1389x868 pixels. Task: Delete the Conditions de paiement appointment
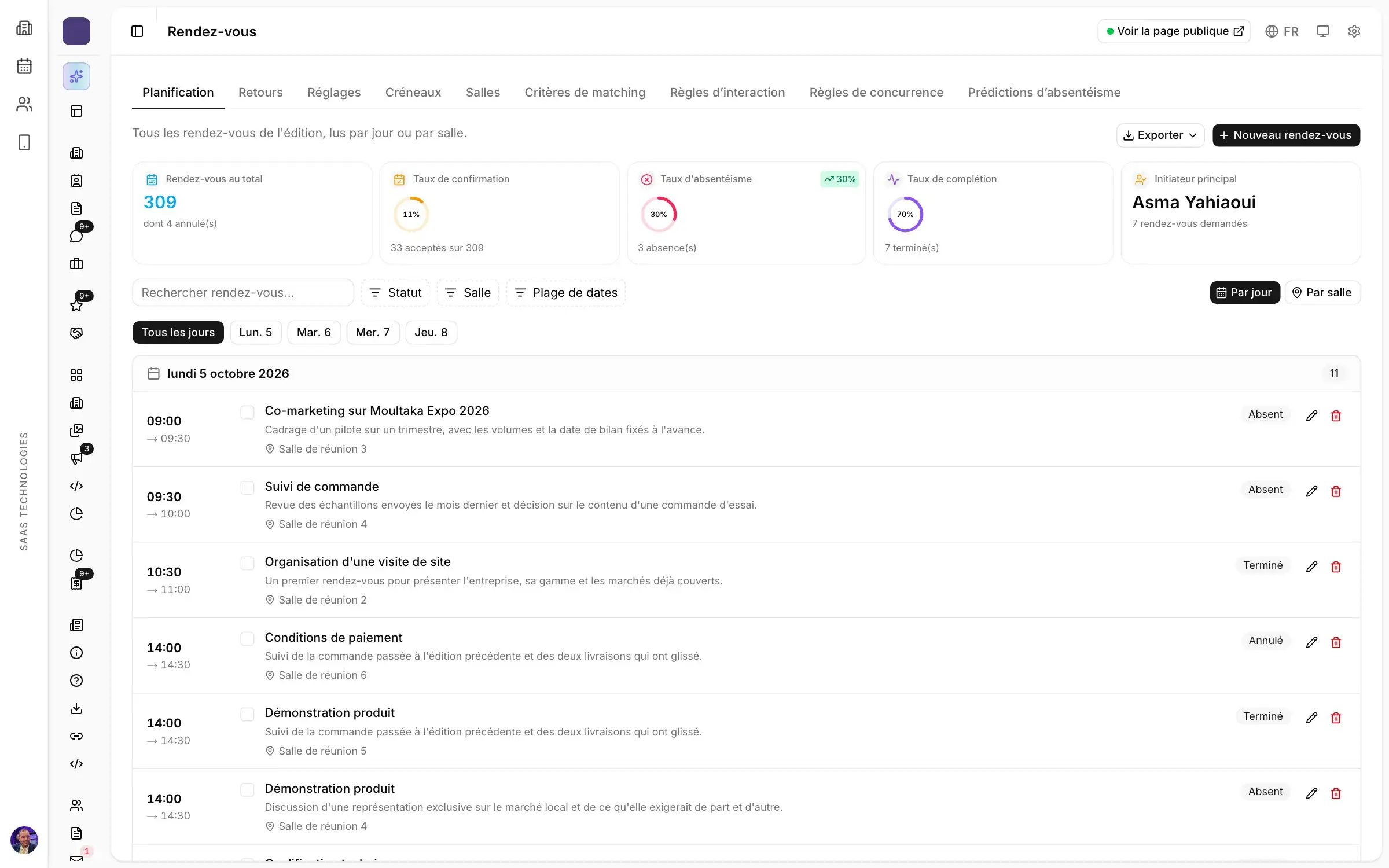tap(1336, 642)
